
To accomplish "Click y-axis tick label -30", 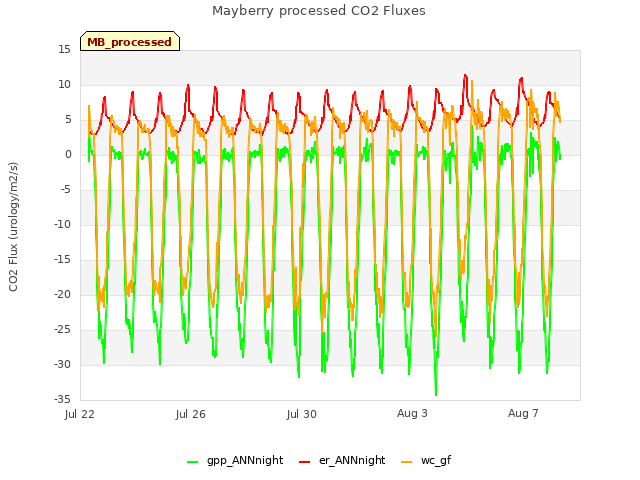I will point(63,364).
